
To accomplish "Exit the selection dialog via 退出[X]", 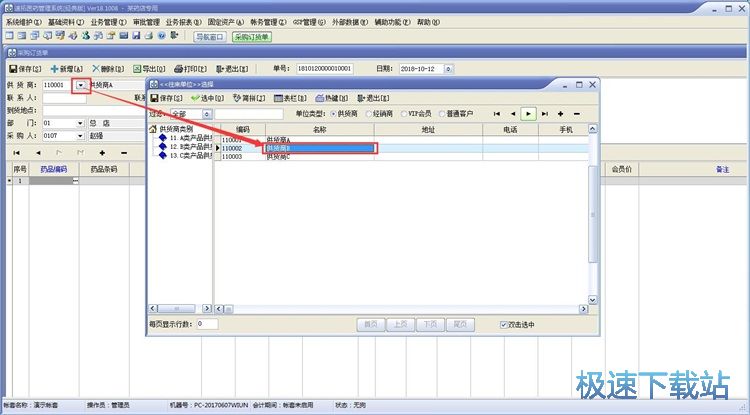I will [x=373, y=98].
